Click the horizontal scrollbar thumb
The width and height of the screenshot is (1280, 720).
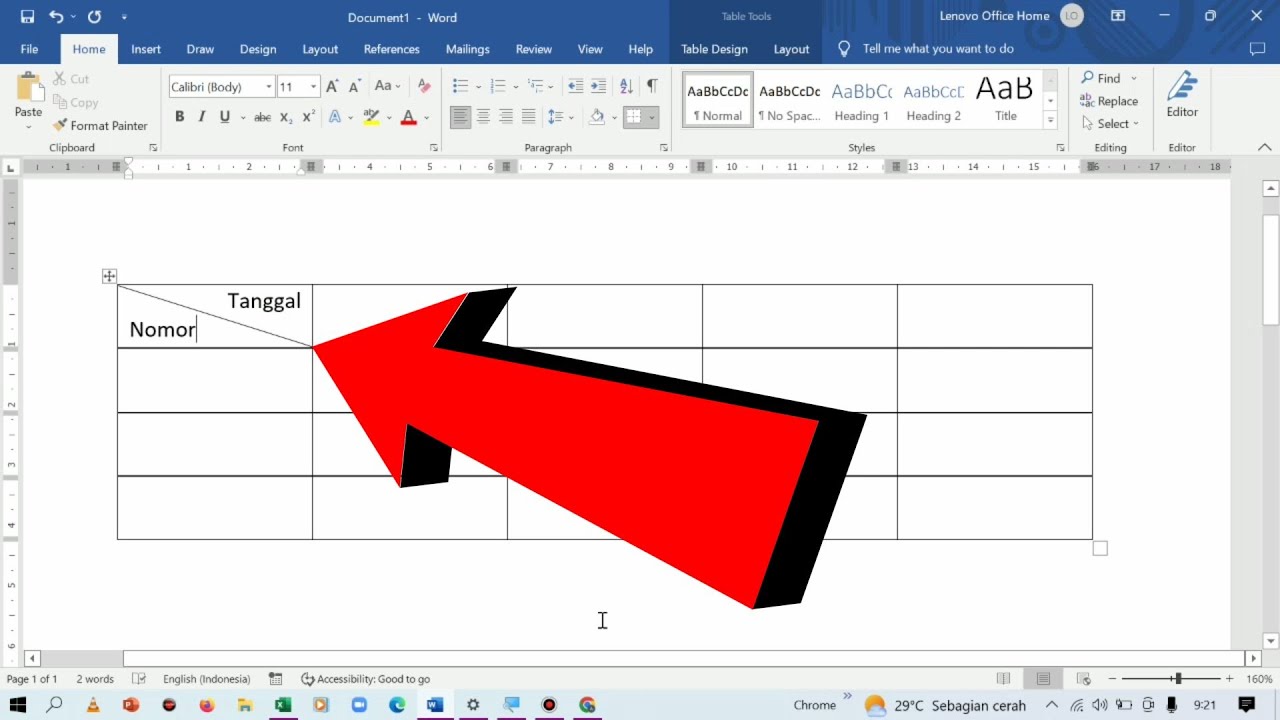tap(683, 659)
